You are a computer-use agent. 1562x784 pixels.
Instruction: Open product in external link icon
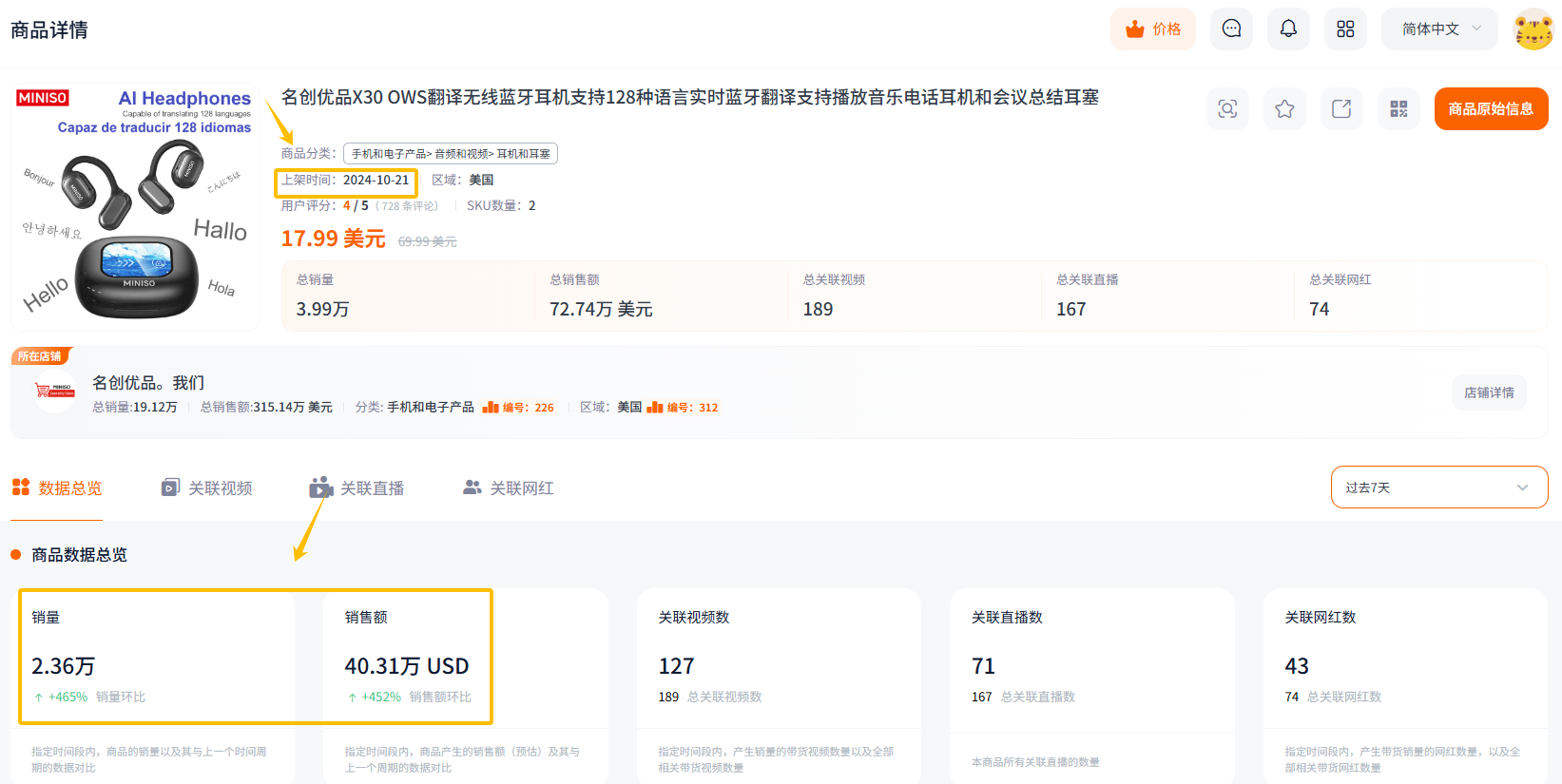(1341, 108)
